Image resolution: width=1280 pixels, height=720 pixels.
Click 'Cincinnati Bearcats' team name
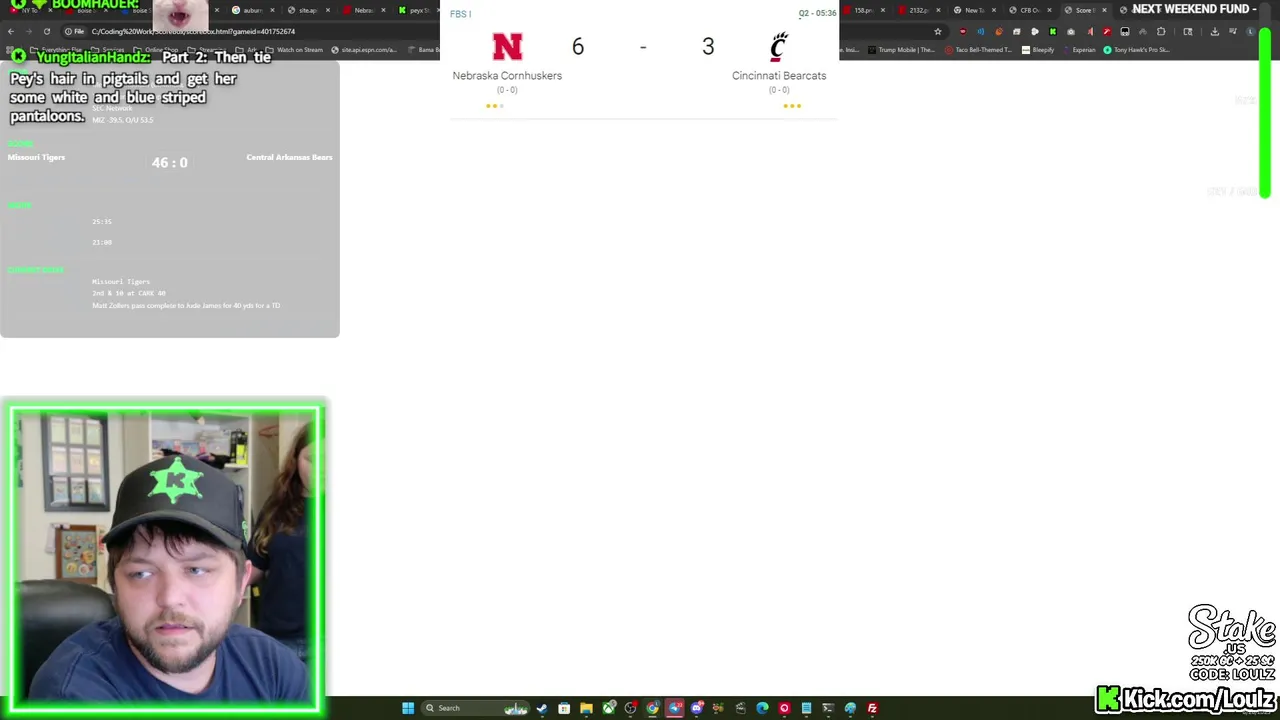[779, 76]
